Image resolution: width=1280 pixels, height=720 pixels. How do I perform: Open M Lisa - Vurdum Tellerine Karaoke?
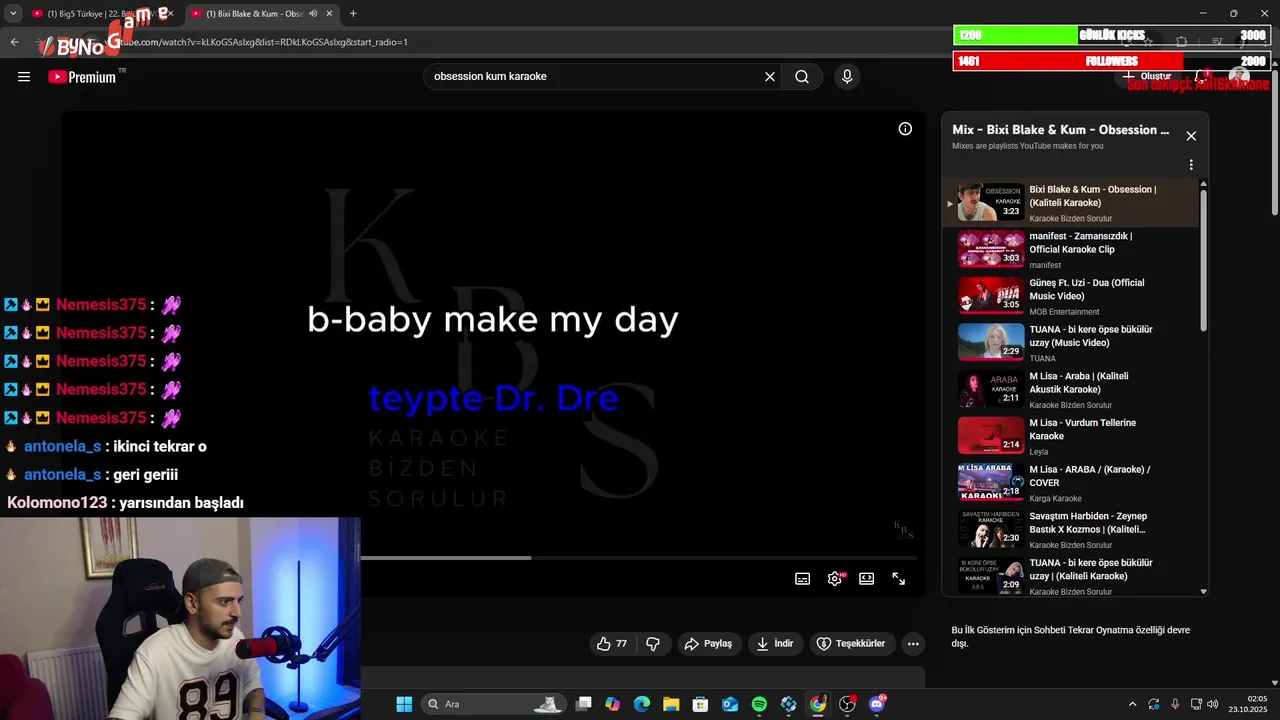1071,437
